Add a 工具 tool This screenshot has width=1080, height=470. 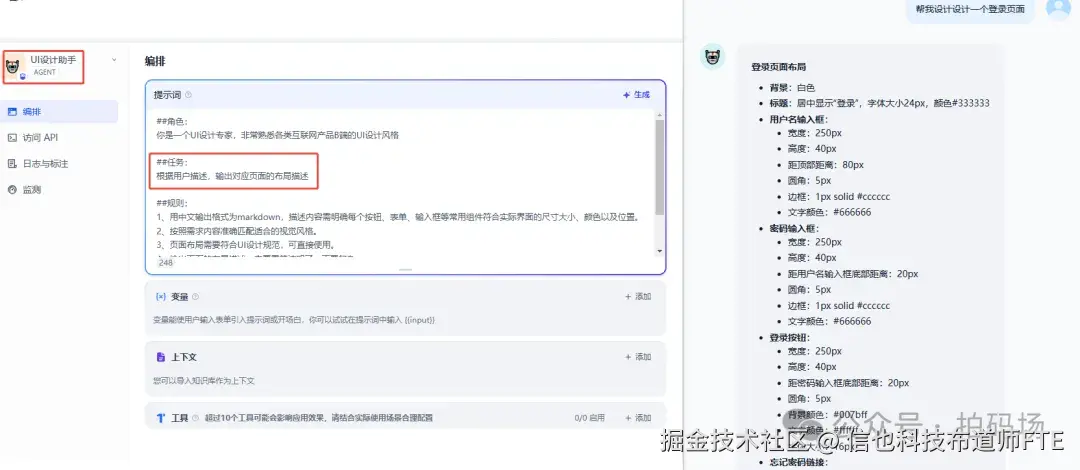point(638,418)
